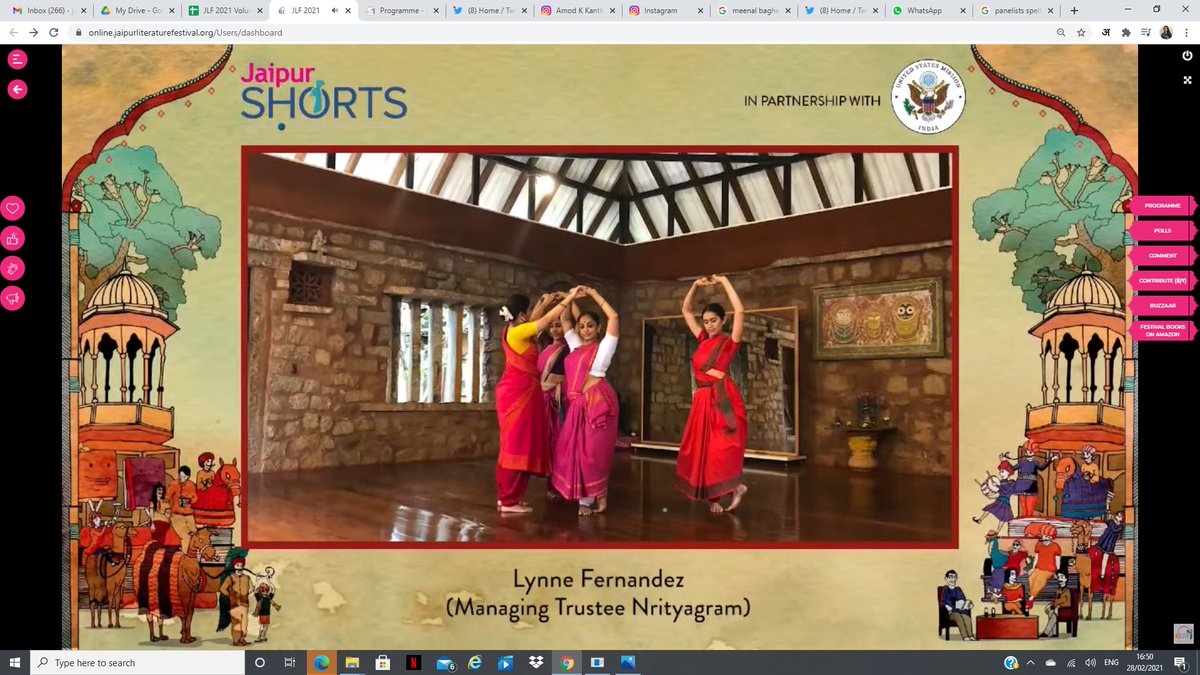This screenshot has width=1200, height=675.
Task: Send a clapping hands reaction
Action: click(x=13, y=268)
